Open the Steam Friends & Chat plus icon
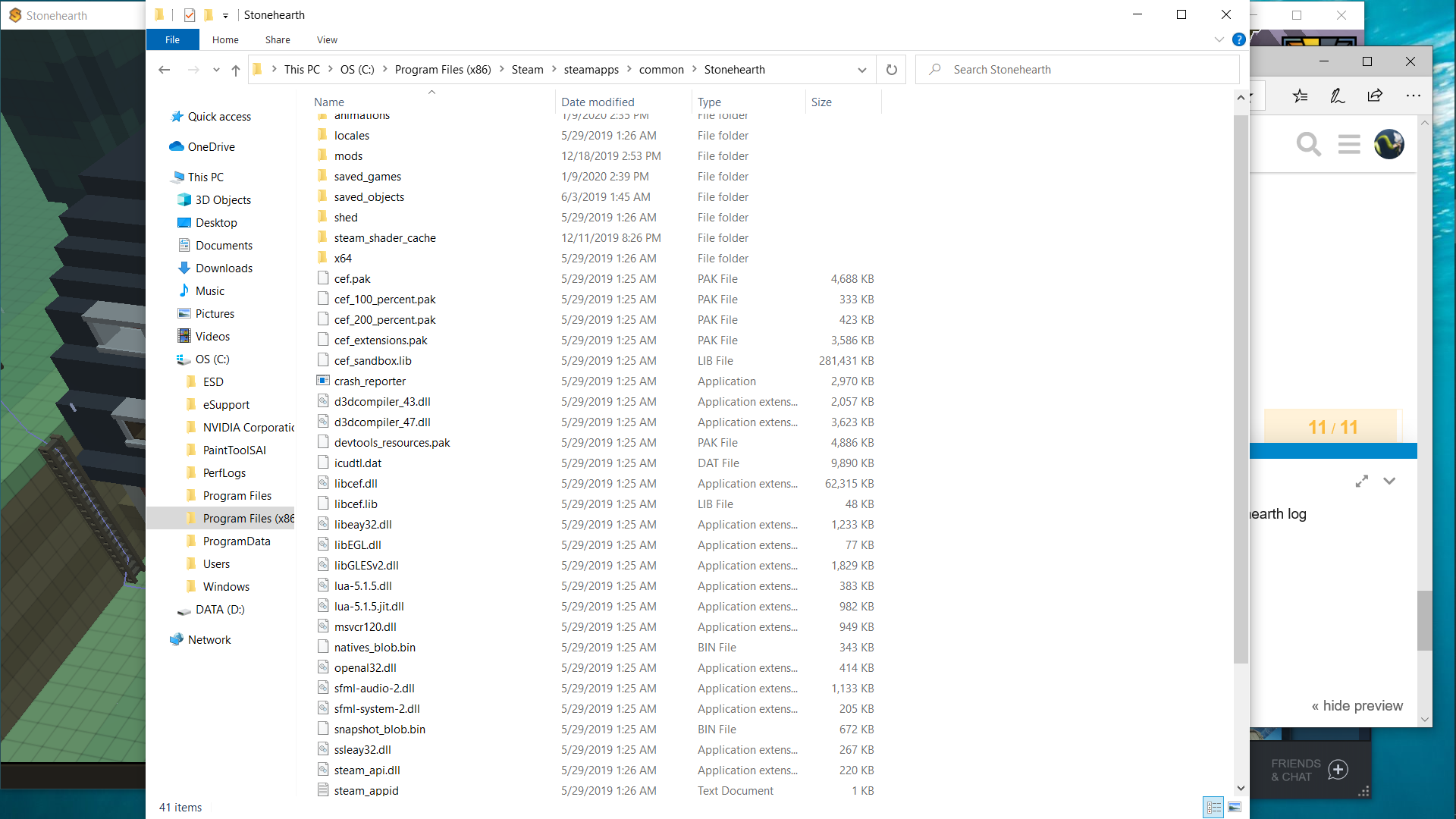 [x=1338, y=770]
